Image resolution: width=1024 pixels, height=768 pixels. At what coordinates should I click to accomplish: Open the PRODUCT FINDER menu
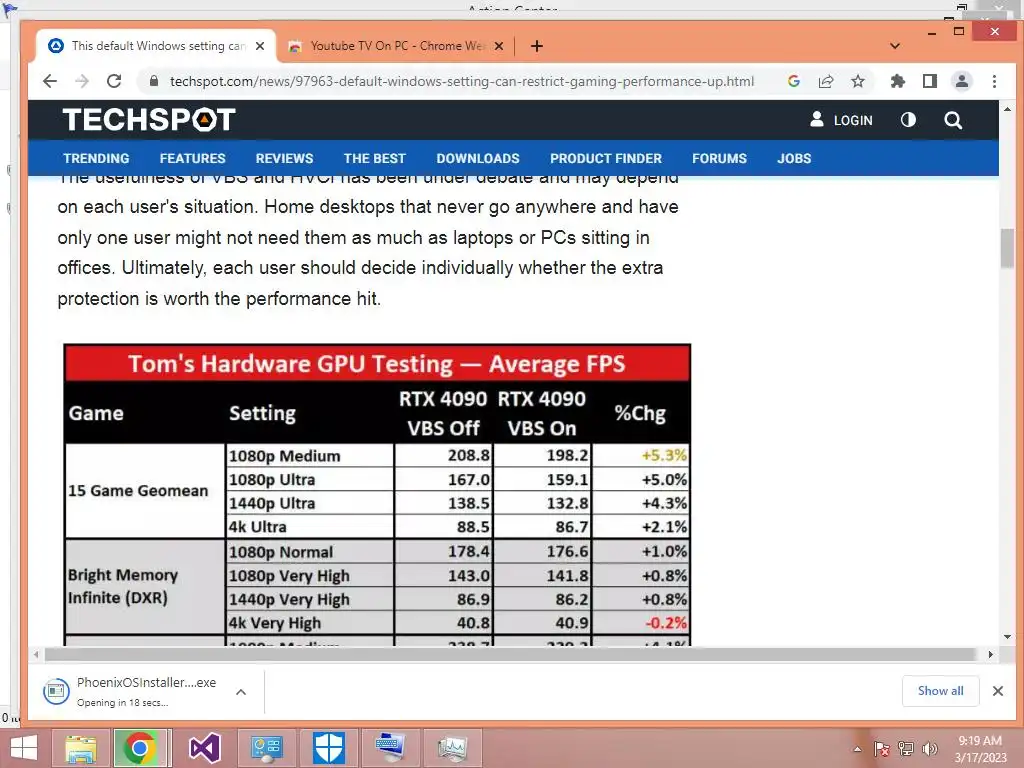click(606, 158)
